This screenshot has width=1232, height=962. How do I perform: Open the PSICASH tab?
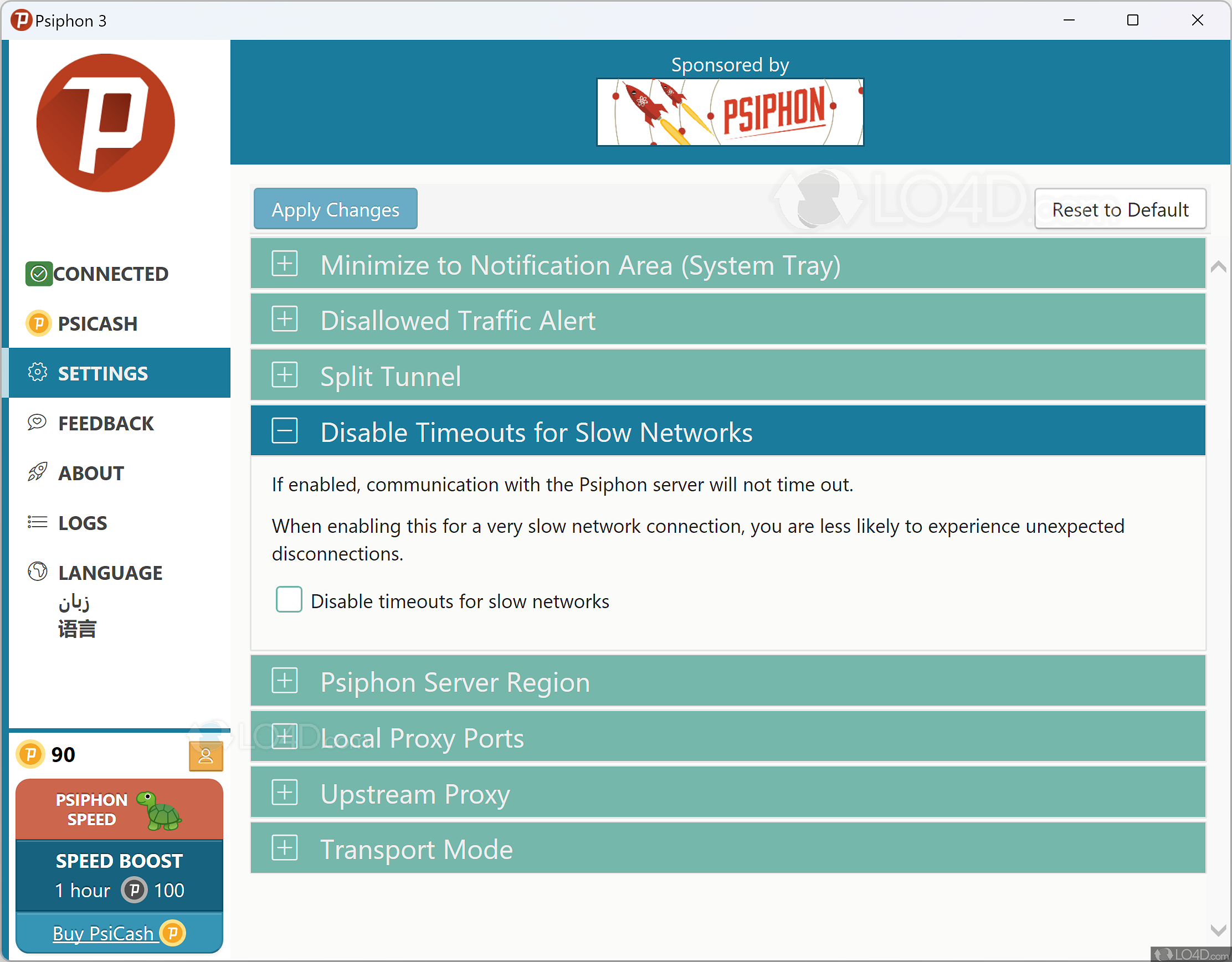point(97,323)
